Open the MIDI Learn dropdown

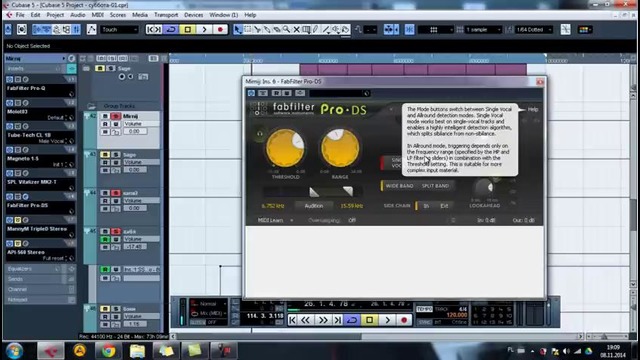275,220
